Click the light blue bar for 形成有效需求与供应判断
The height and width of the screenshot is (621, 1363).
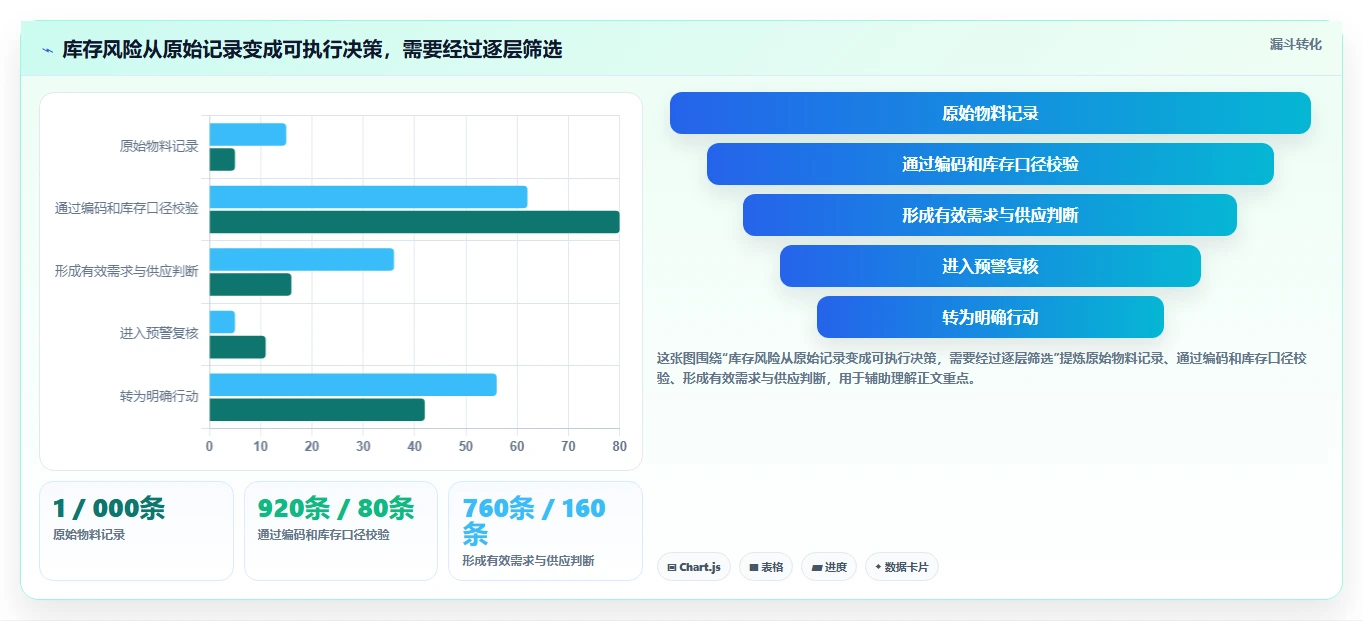point(302,259)
